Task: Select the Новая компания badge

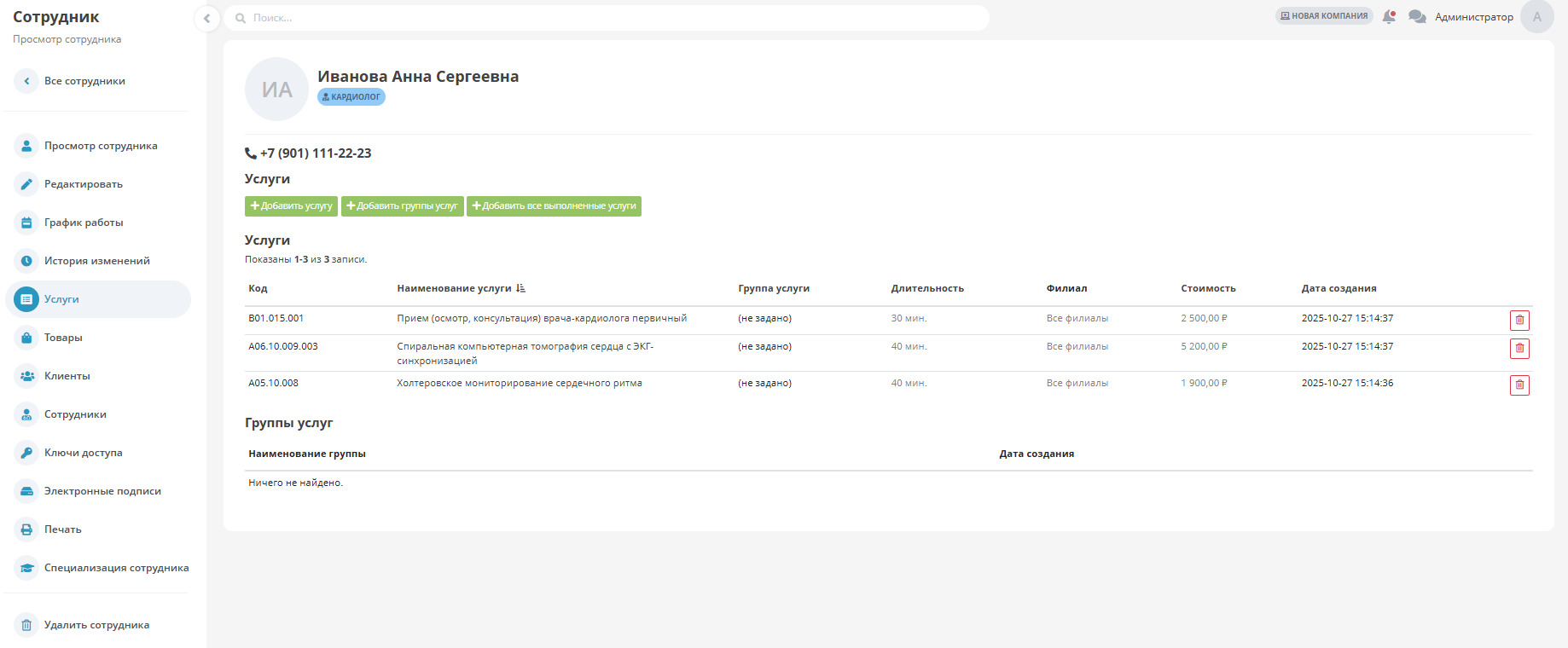Action: (1323, 16)
